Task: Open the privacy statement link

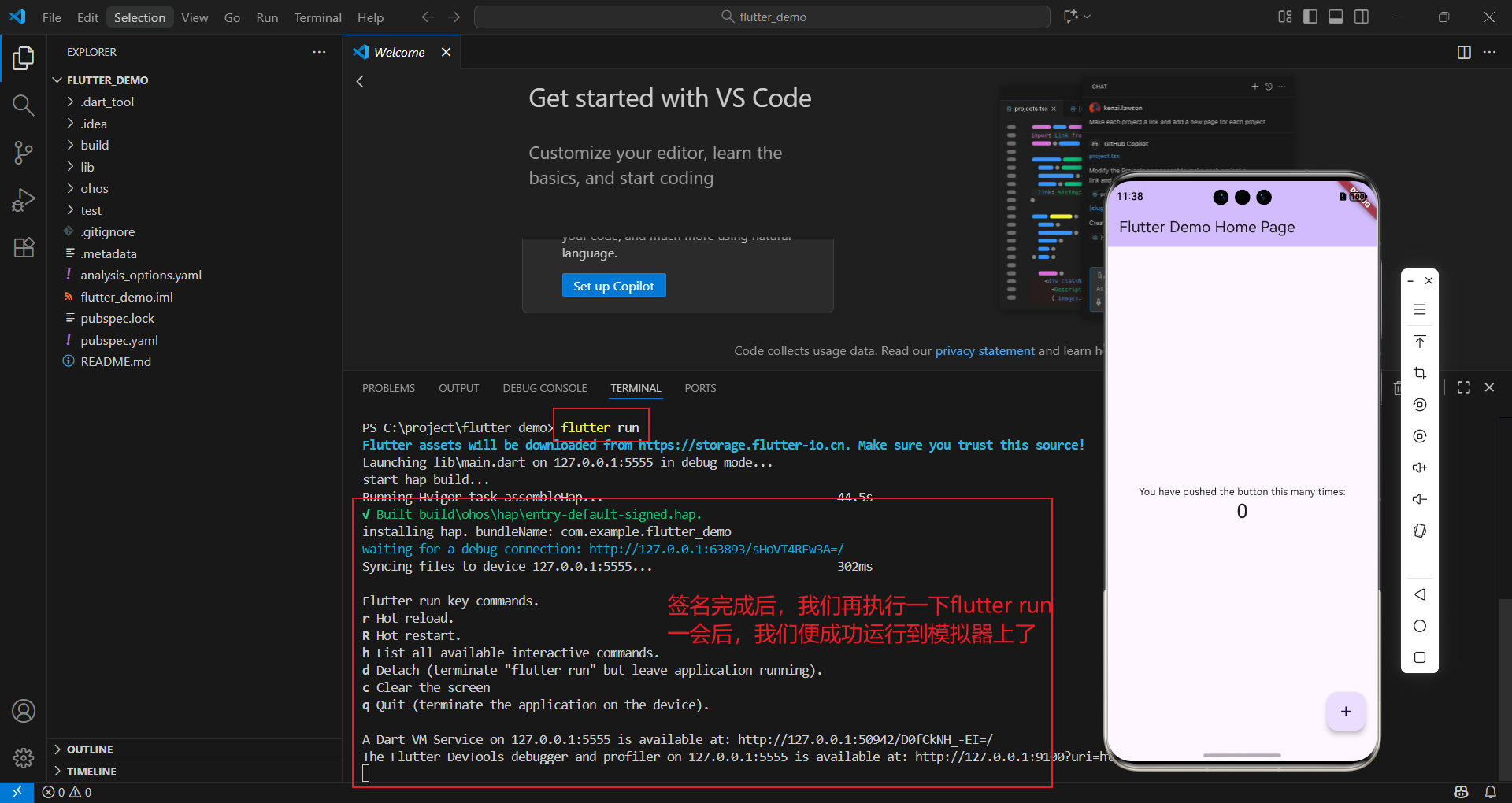Action: coord(984,350)
